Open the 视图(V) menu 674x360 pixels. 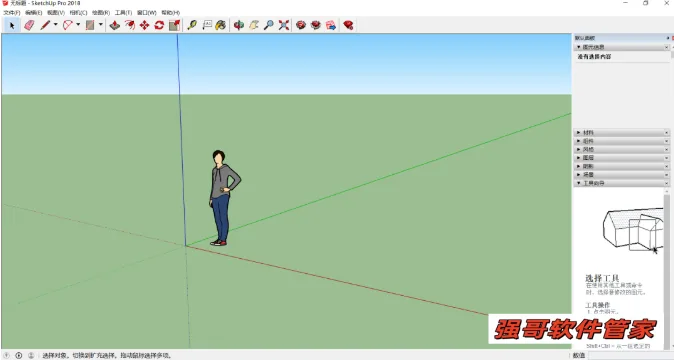pyautogui.click(x=56, y=13)
